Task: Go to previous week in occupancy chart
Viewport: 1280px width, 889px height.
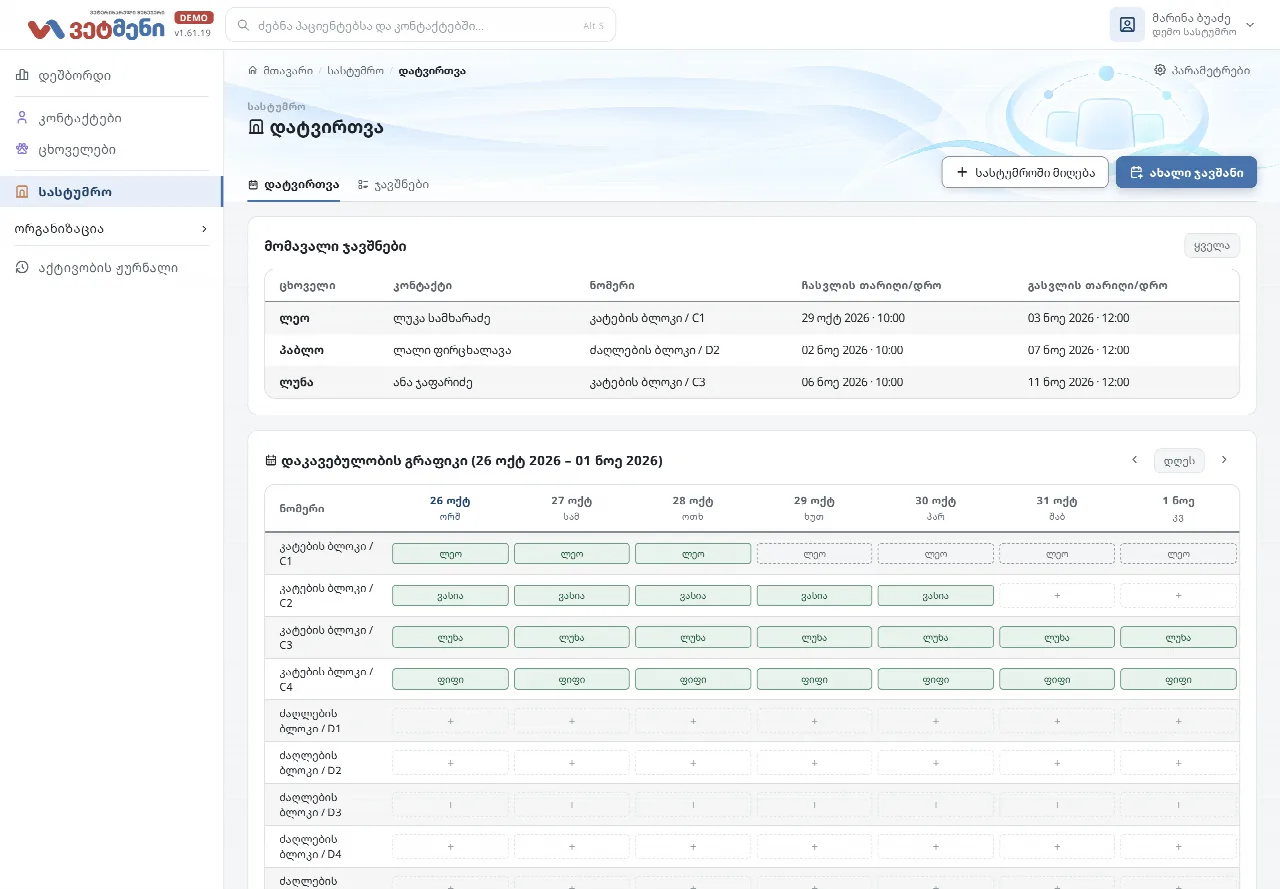Action: point(1134,460)
